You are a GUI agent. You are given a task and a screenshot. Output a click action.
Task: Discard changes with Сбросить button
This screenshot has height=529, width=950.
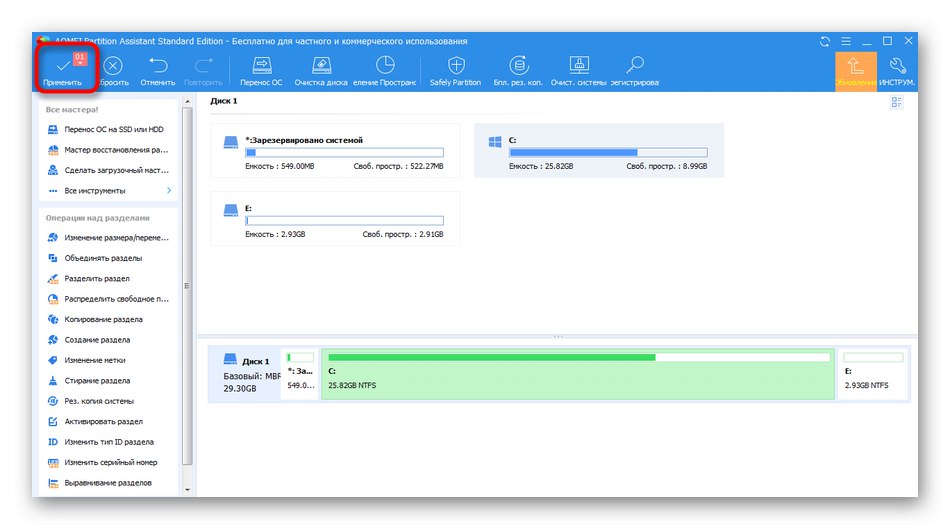tap(113, 71)
